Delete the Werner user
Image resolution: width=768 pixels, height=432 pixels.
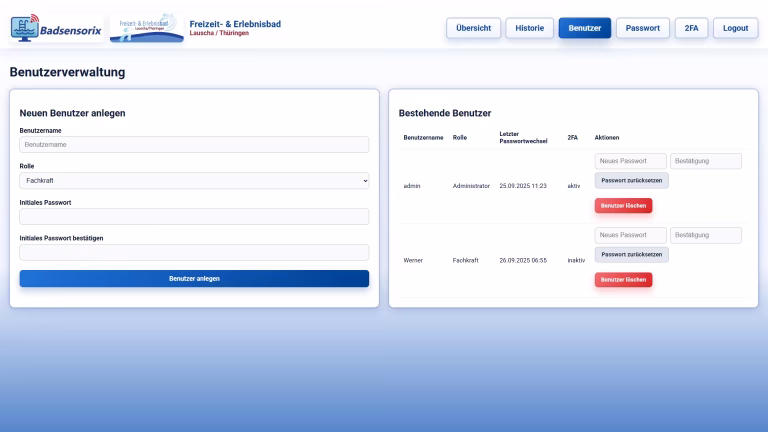pos(623,279)
